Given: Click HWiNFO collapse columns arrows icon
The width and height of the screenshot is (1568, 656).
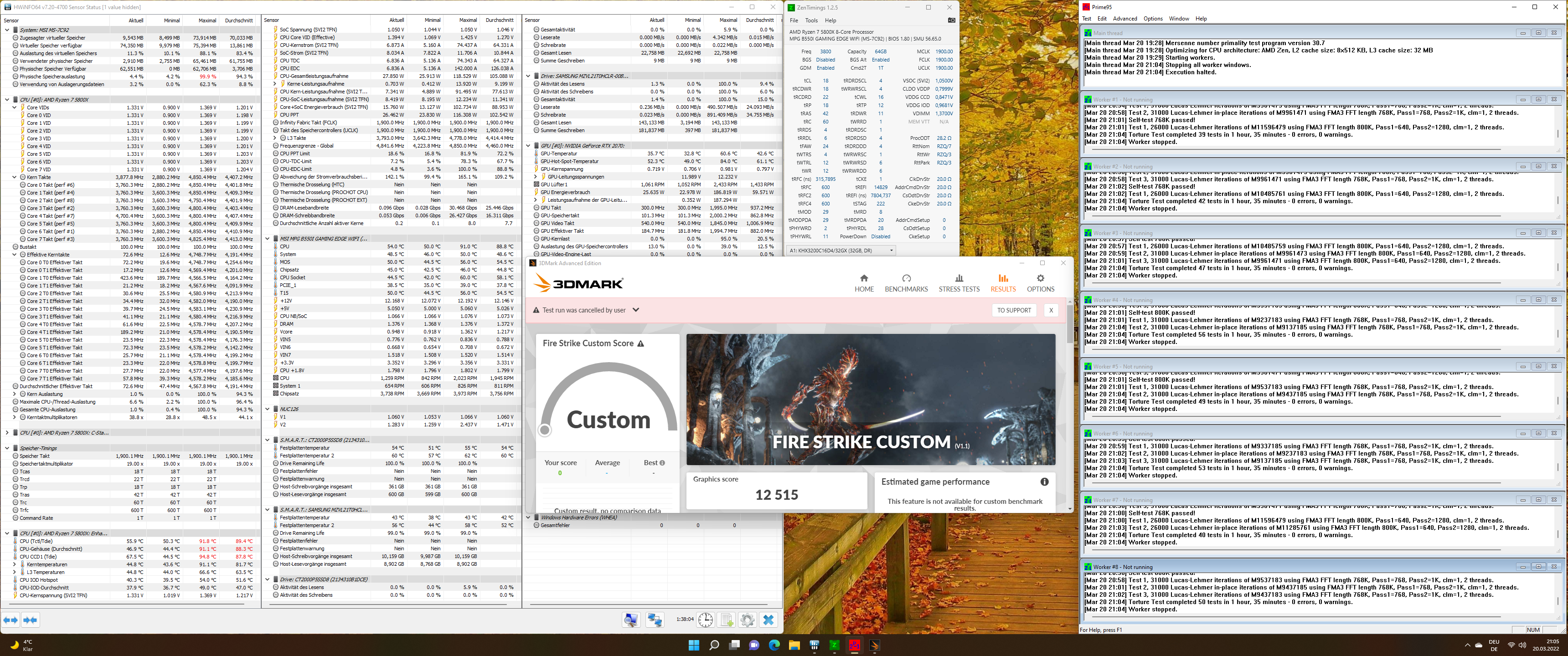Looking at the screenshot, I should (30, 620).
